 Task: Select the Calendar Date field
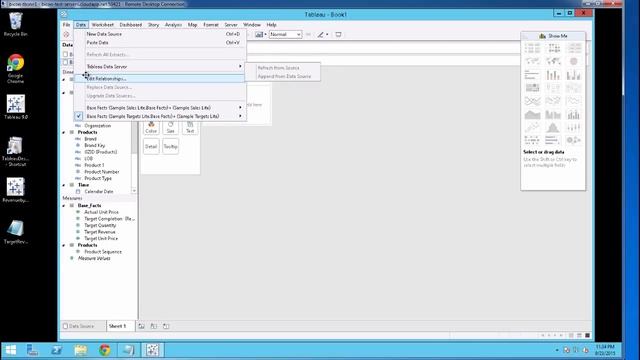click(x=99, y=191)
